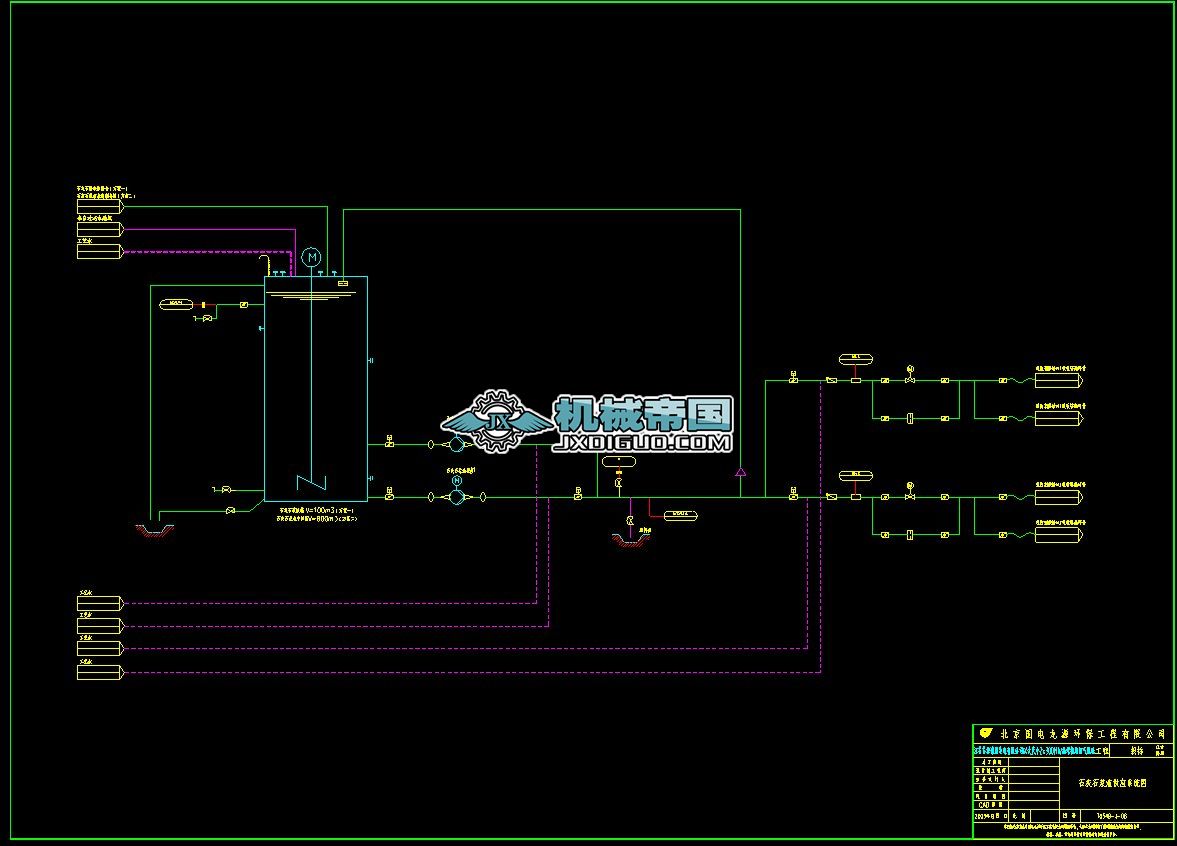Select the agitator motor M symbol above the tank

pyautogui.click(x=311, y=257)
